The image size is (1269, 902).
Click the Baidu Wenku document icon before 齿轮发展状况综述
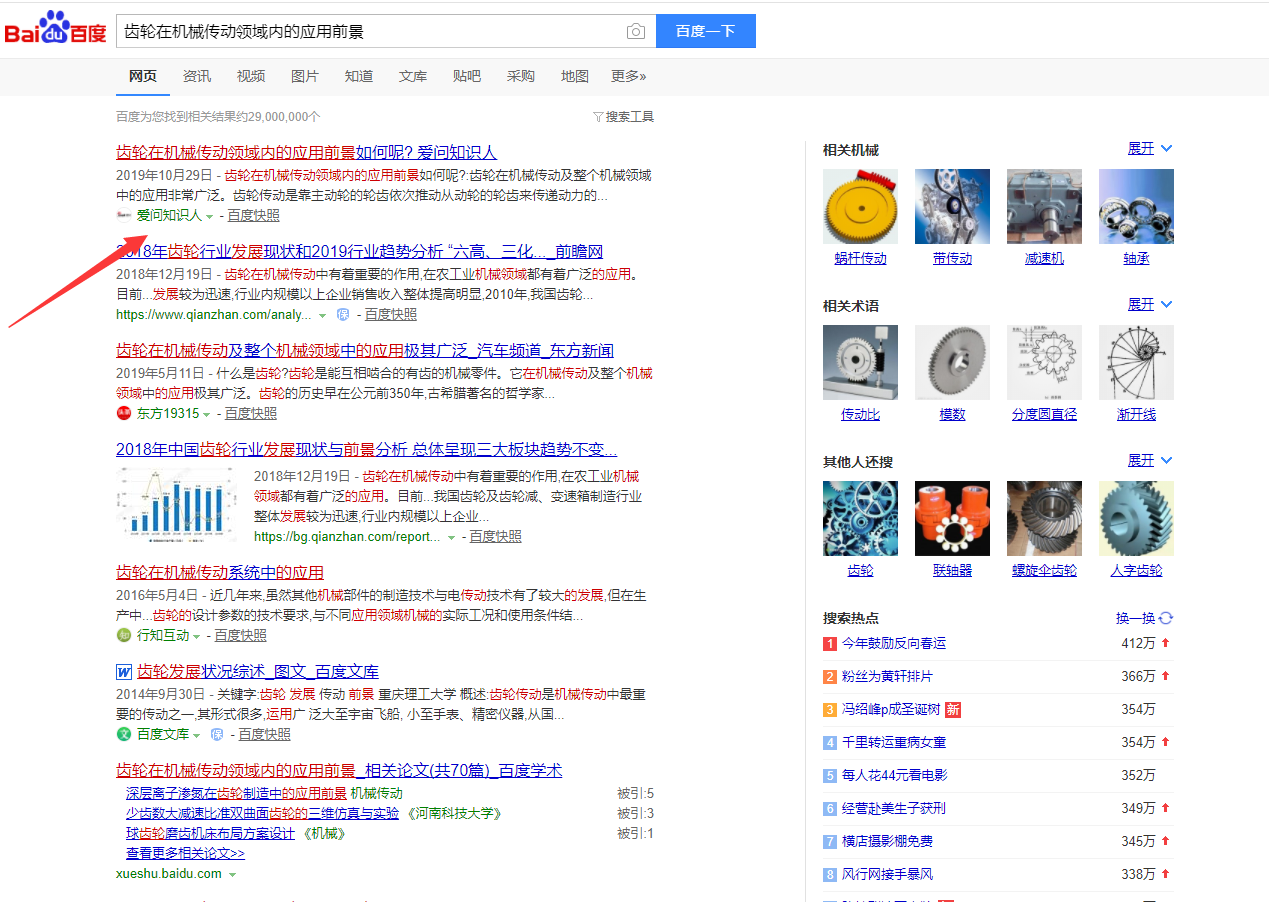point(124,671)
